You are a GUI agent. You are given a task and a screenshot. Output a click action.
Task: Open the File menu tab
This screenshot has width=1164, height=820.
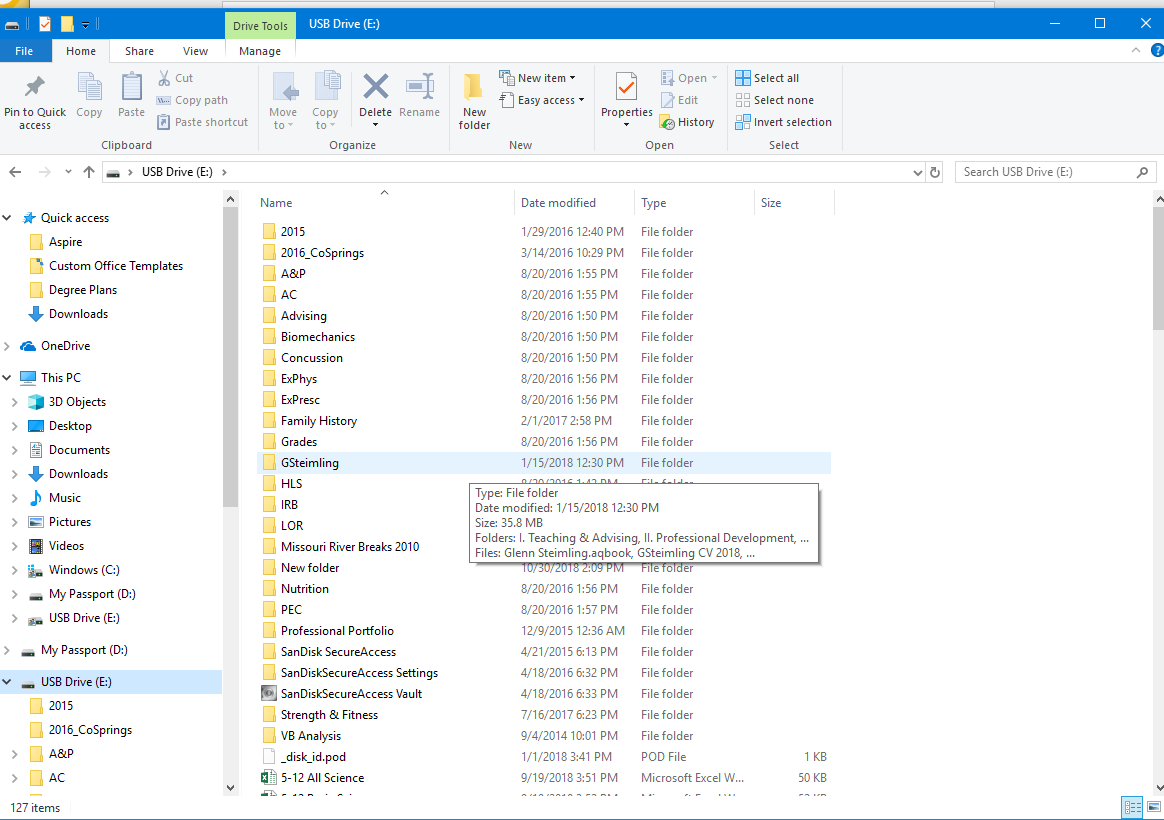point(24,51)
